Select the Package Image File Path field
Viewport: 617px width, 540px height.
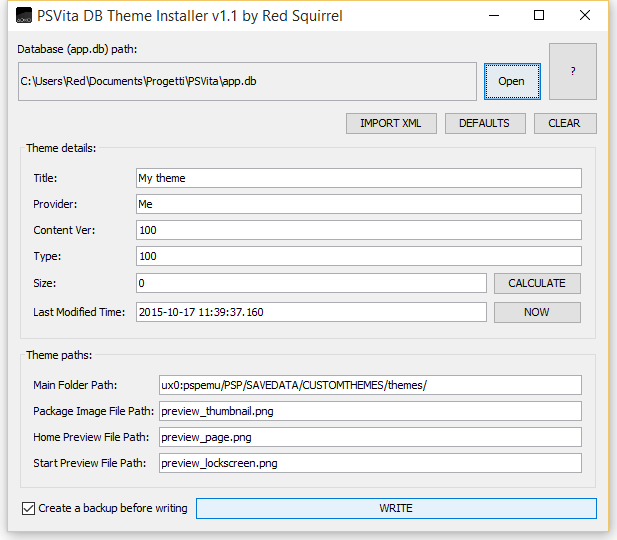coord(369,411)
